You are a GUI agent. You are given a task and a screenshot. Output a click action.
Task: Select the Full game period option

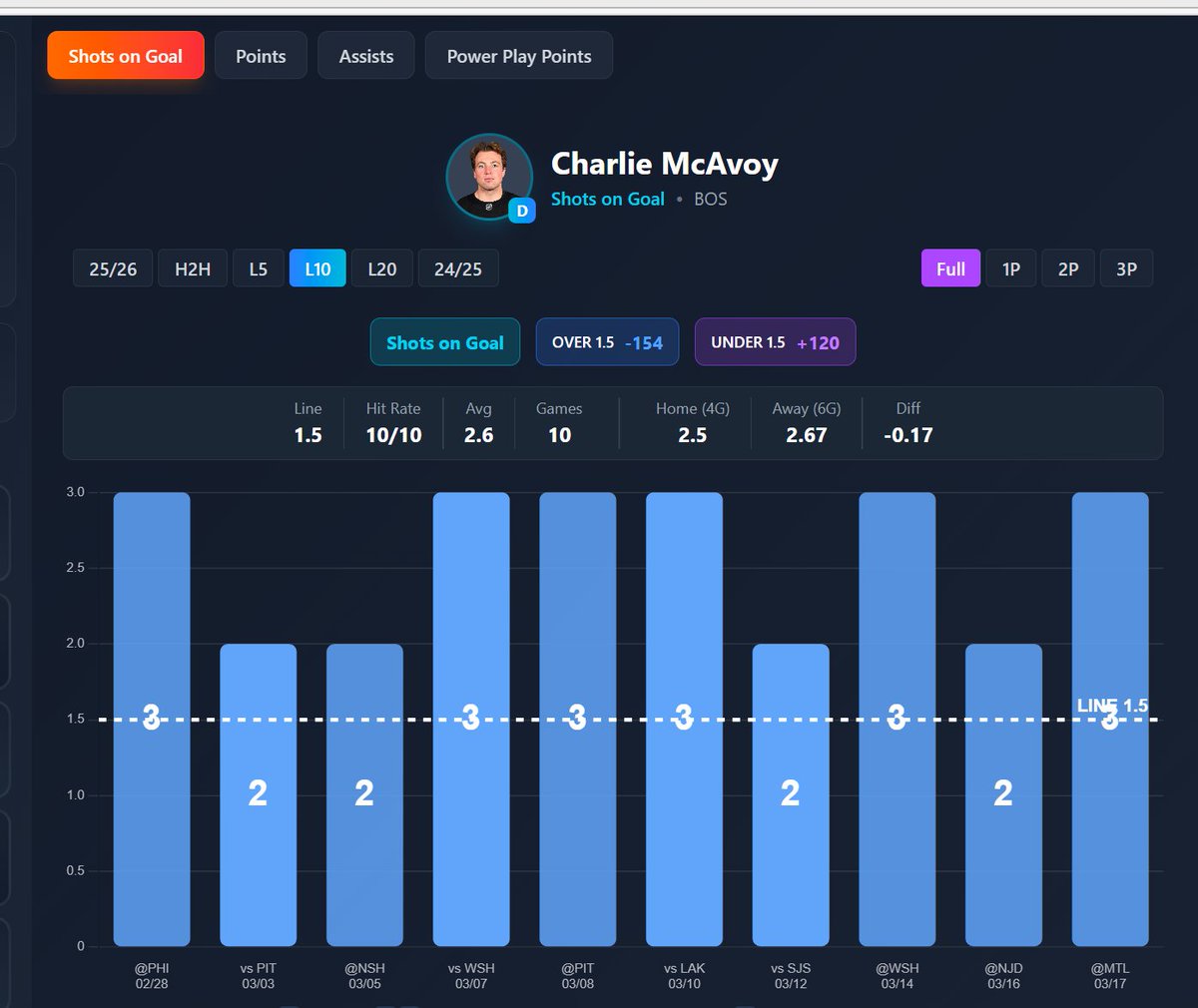pos(949,267)
